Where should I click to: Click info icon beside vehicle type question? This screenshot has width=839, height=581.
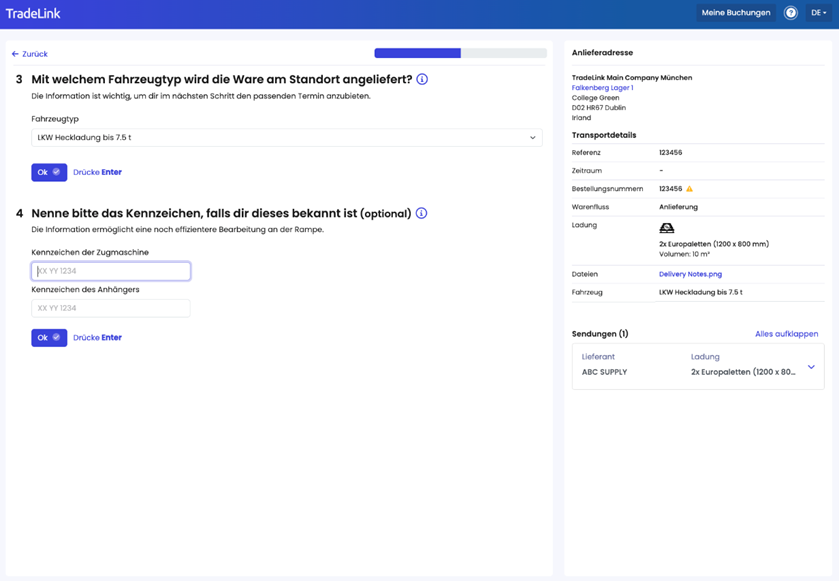pos(422,79)
